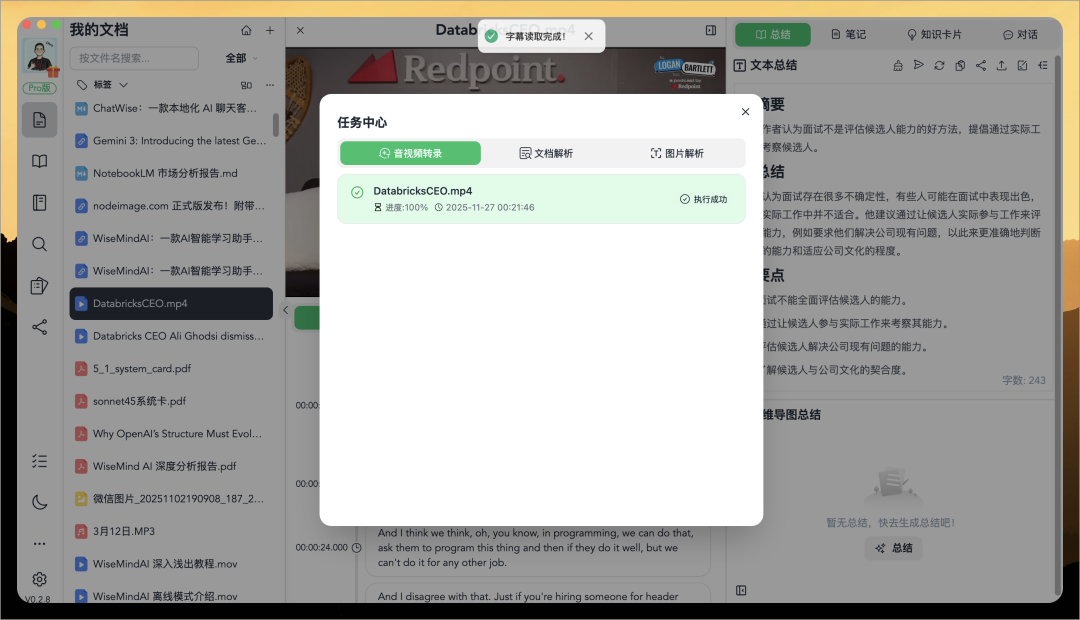Open 5_1_system_card.pdf
Screen dimensions: 1080x620
click(x=171, y=369)
